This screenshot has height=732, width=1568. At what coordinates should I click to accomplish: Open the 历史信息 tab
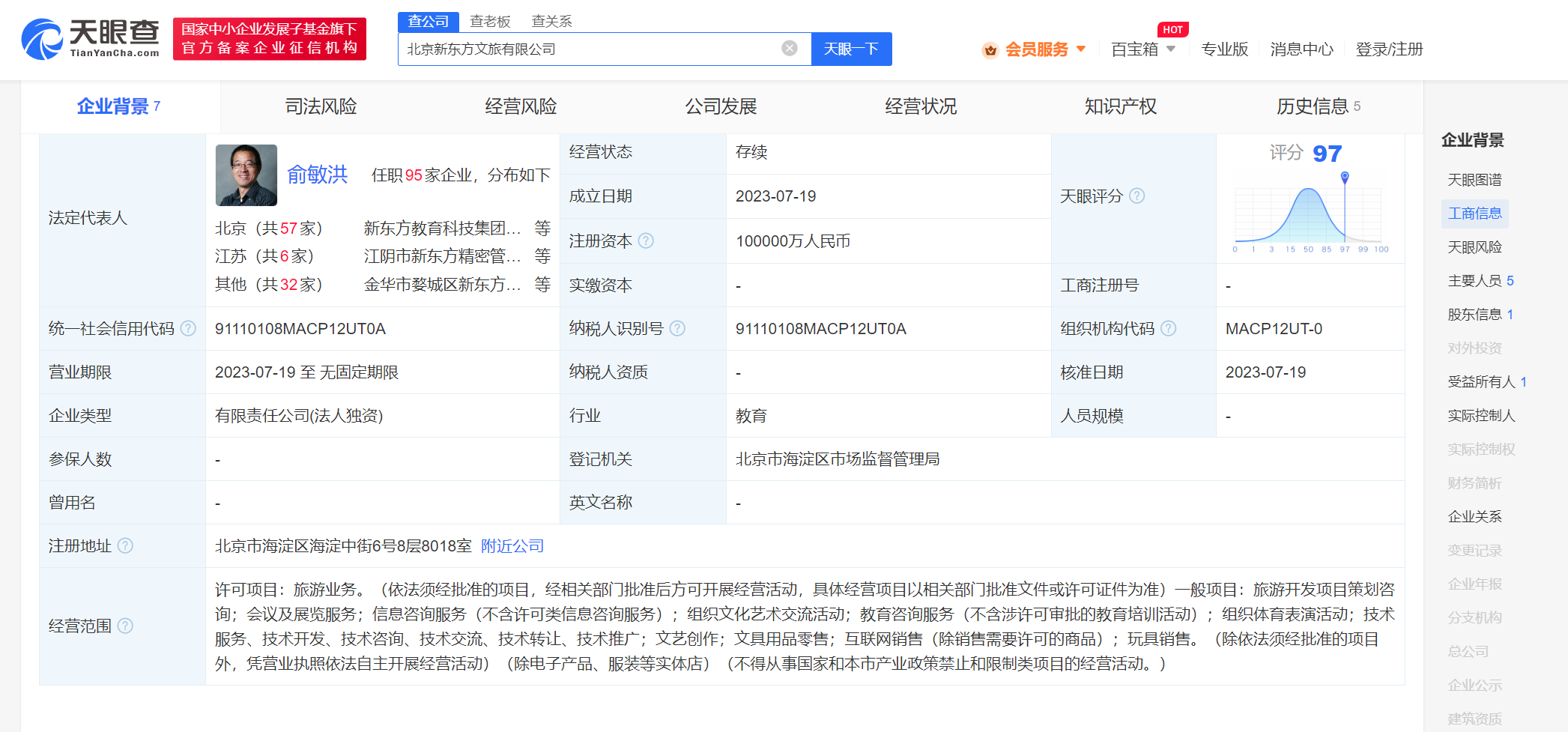click(1319, 106)
